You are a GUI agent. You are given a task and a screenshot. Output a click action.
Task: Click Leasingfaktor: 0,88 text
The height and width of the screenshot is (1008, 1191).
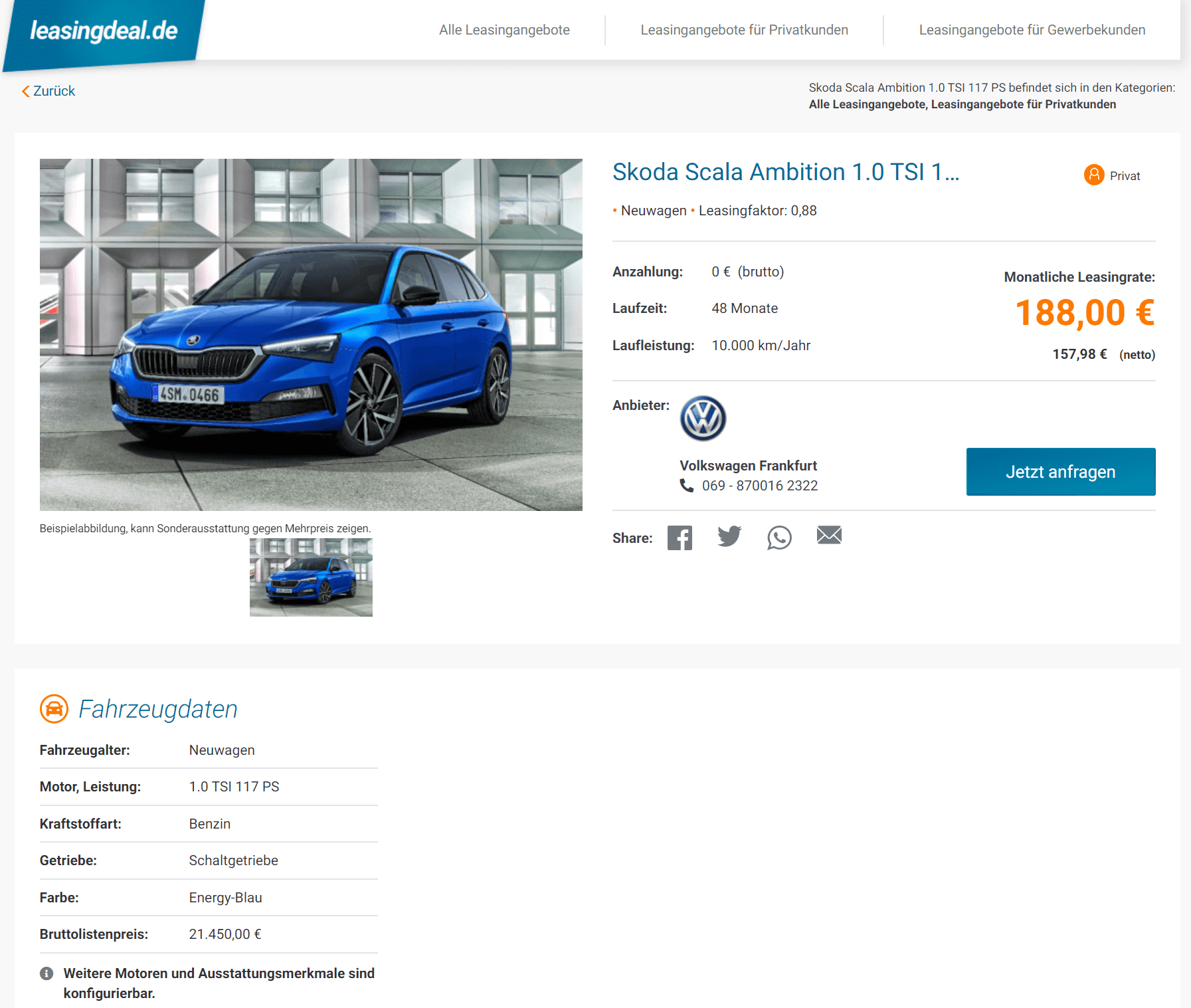coord(758,211)
